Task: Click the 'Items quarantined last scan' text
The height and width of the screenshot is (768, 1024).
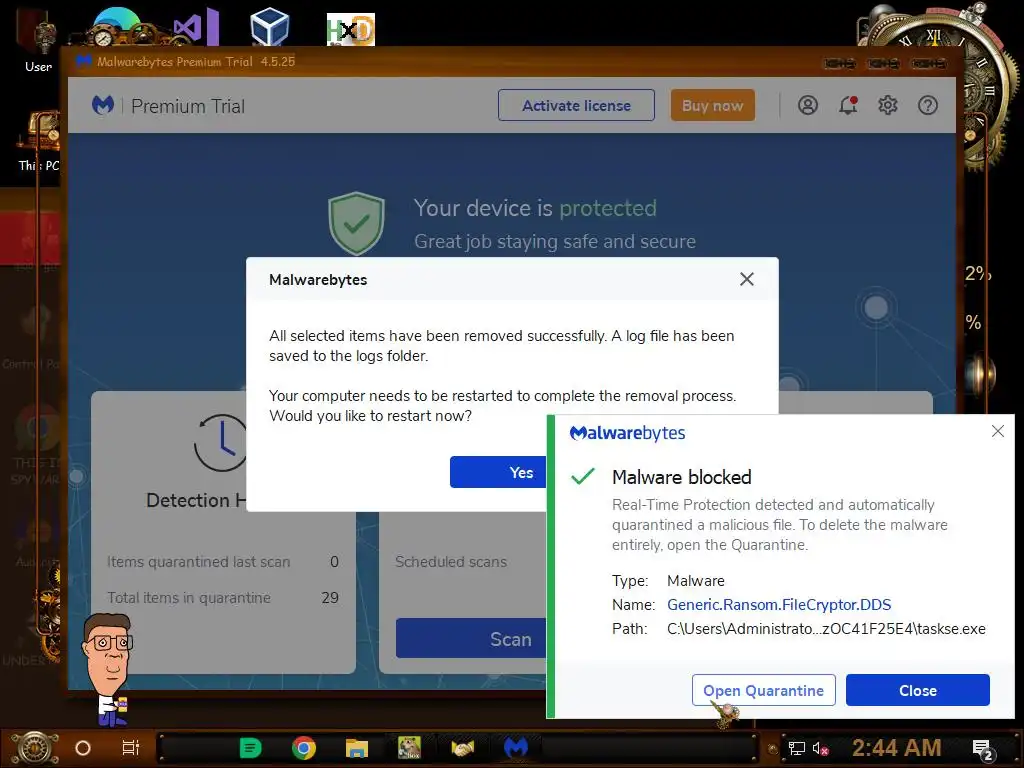Action: [199, 562]
